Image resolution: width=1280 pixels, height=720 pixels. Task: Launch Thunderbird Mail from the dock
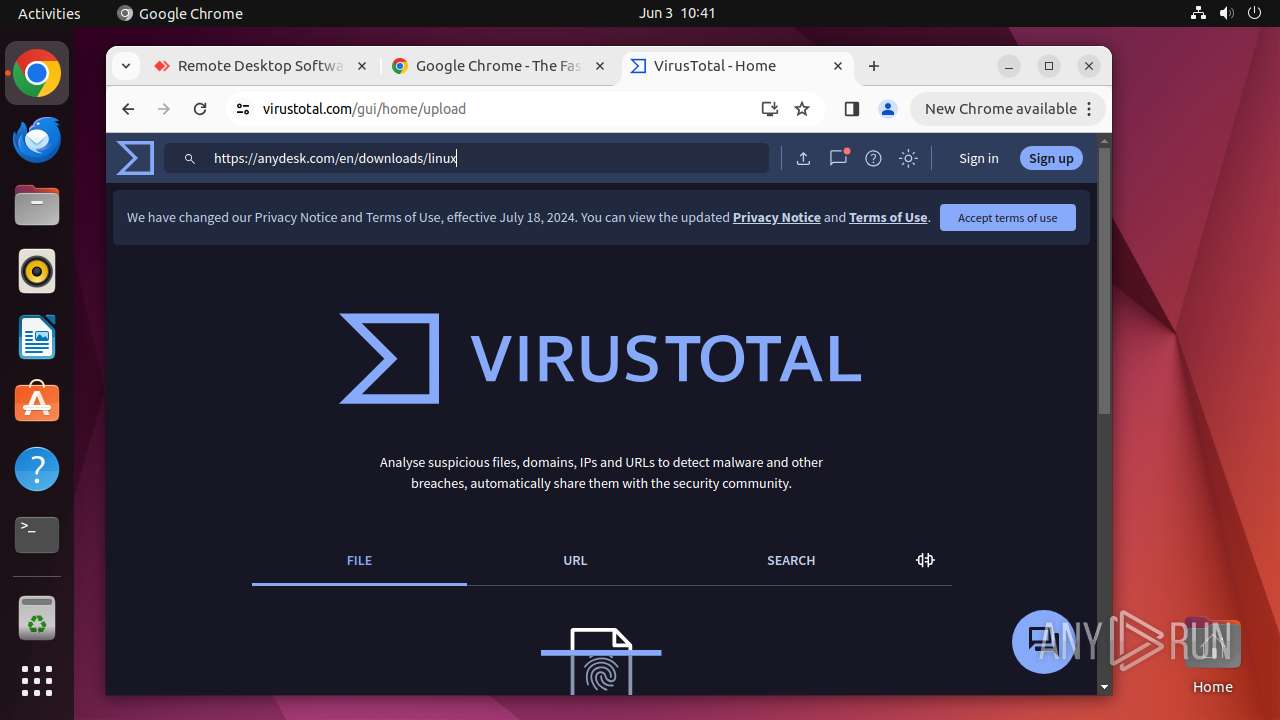[37, 139]
